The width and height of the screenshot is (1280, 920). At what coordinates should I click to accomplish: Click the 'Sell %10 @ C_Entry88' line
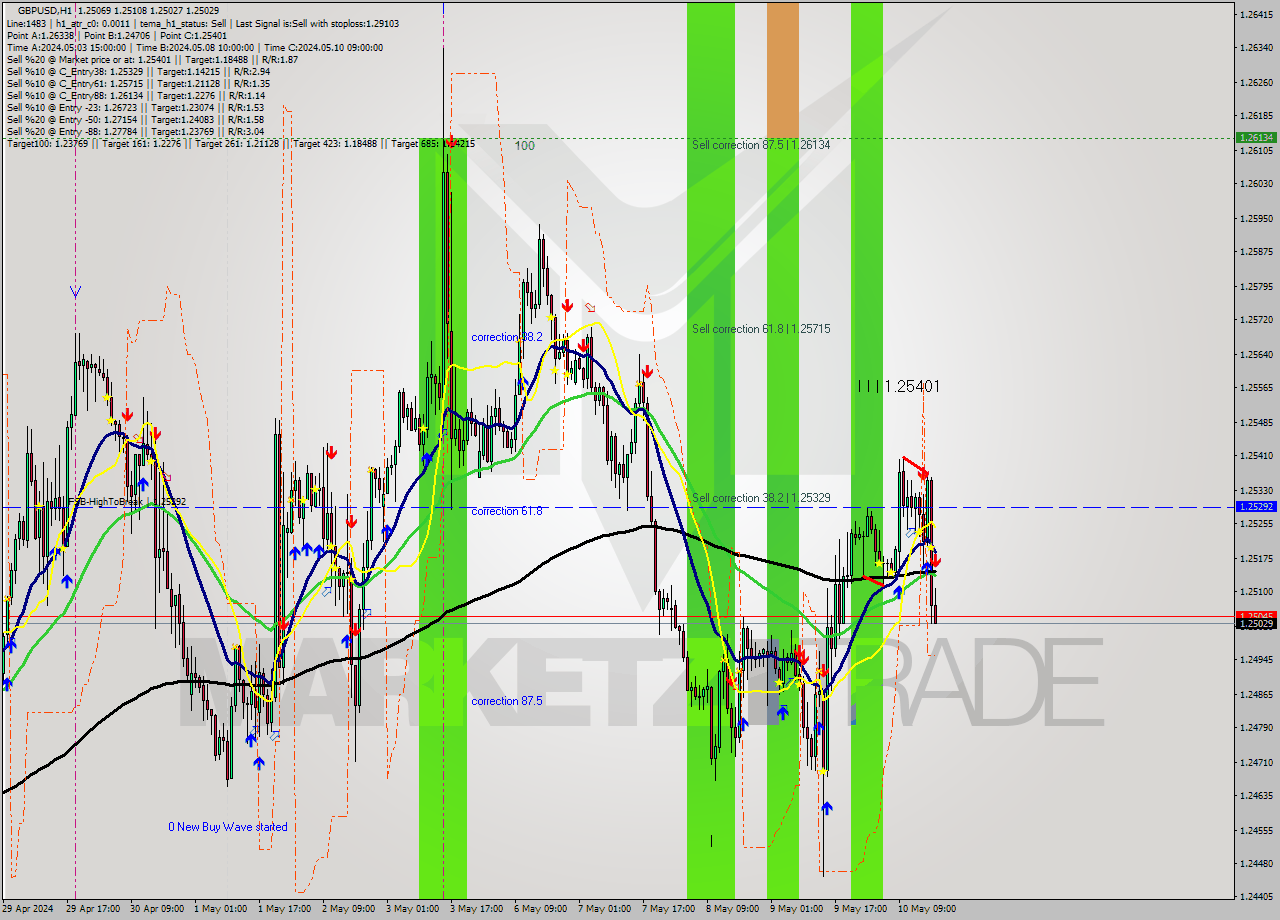coord(135,95)
